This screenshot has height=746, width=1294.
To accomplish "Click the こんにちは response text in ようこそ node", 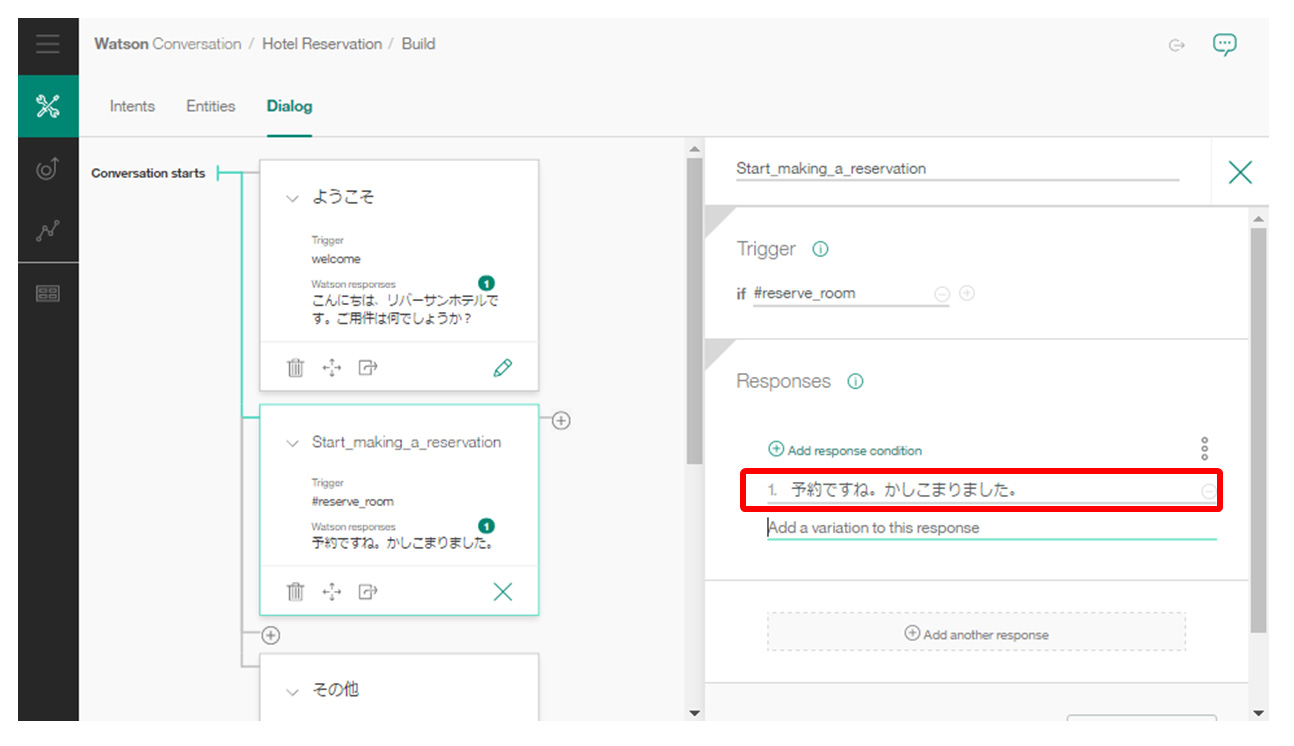I will (405, 307).
